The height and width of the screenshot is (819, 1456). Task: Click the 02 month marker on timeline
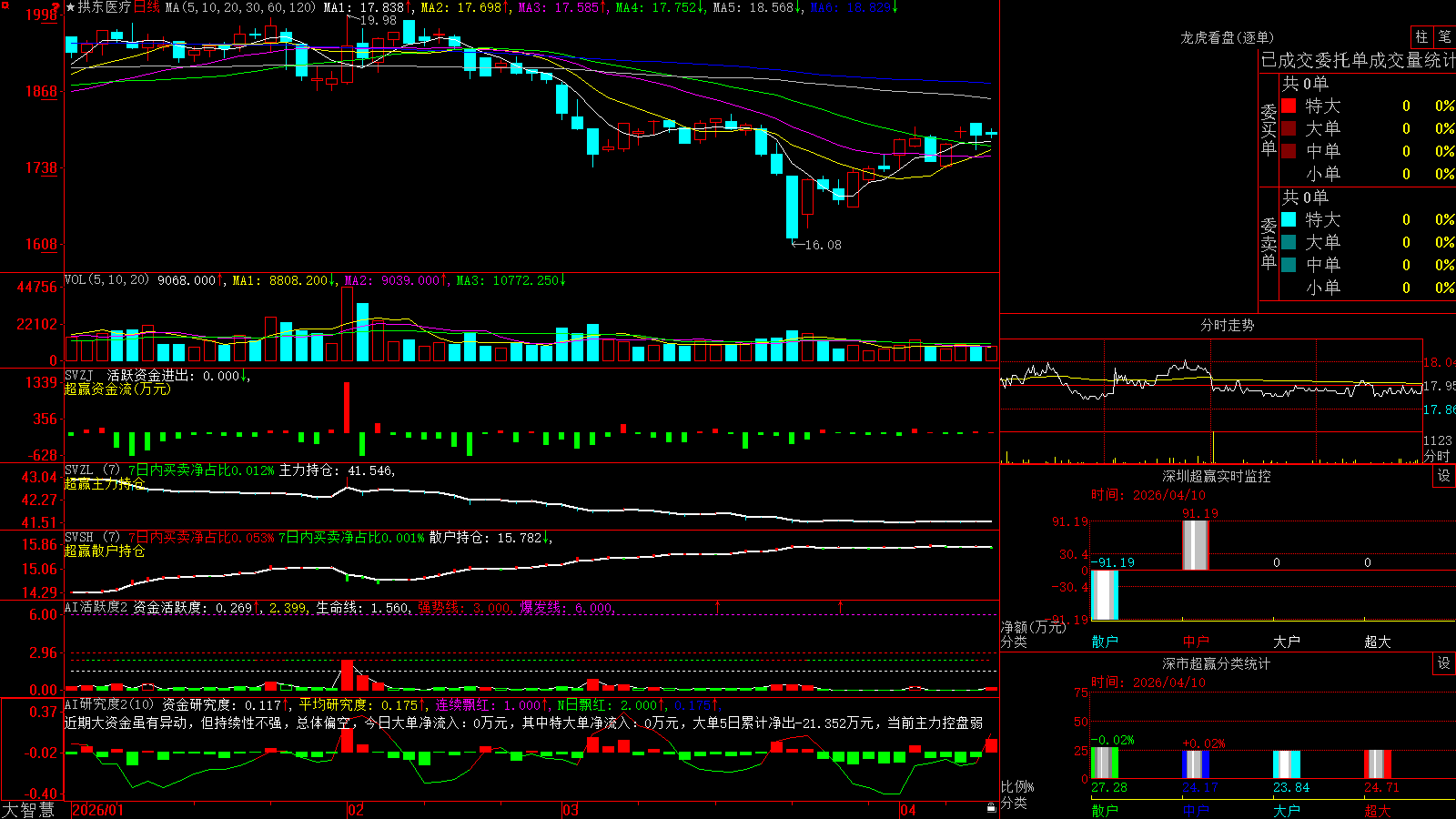(356, 810)
